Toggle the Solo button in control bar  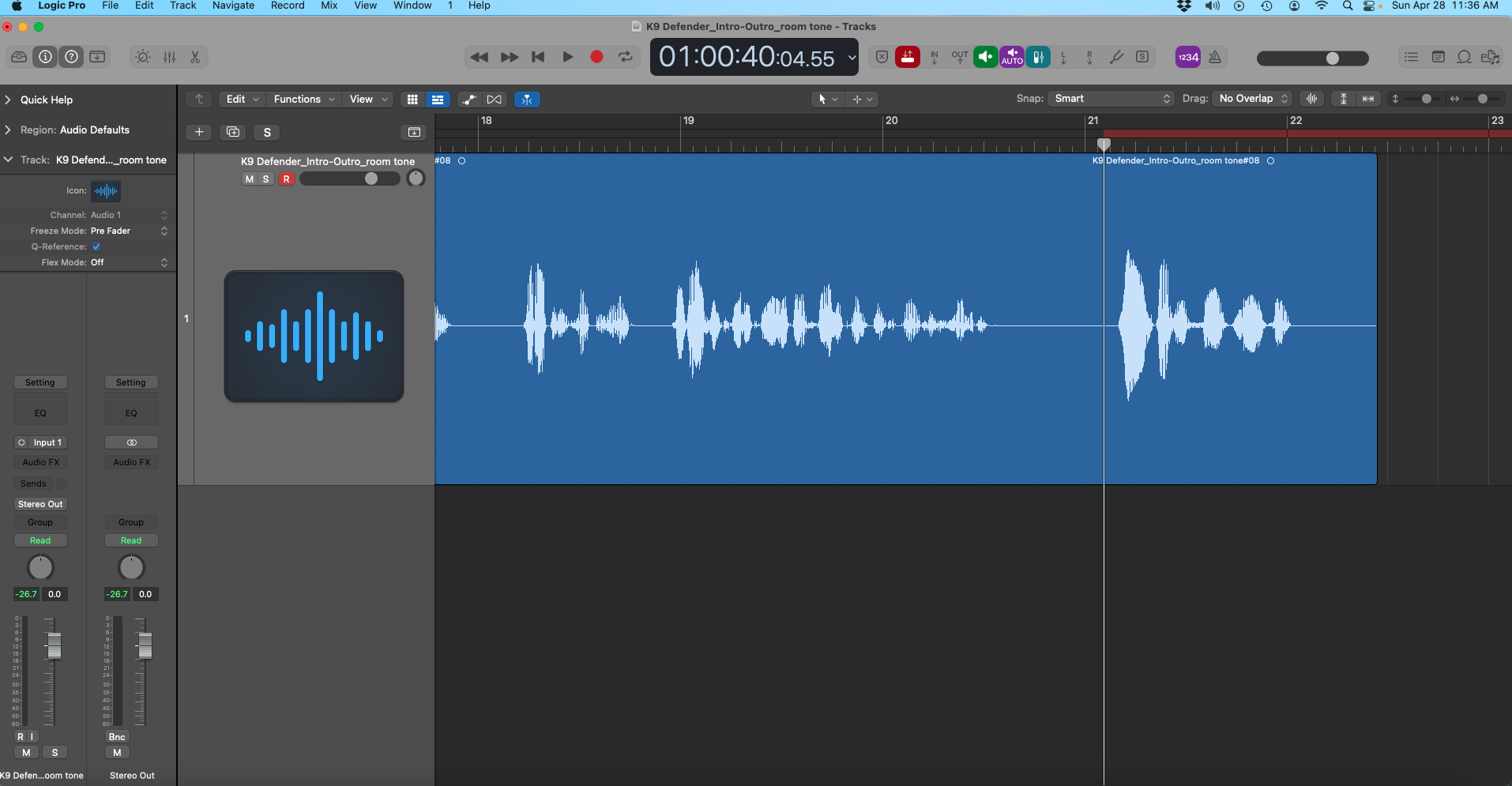(x=1142, y=57)
